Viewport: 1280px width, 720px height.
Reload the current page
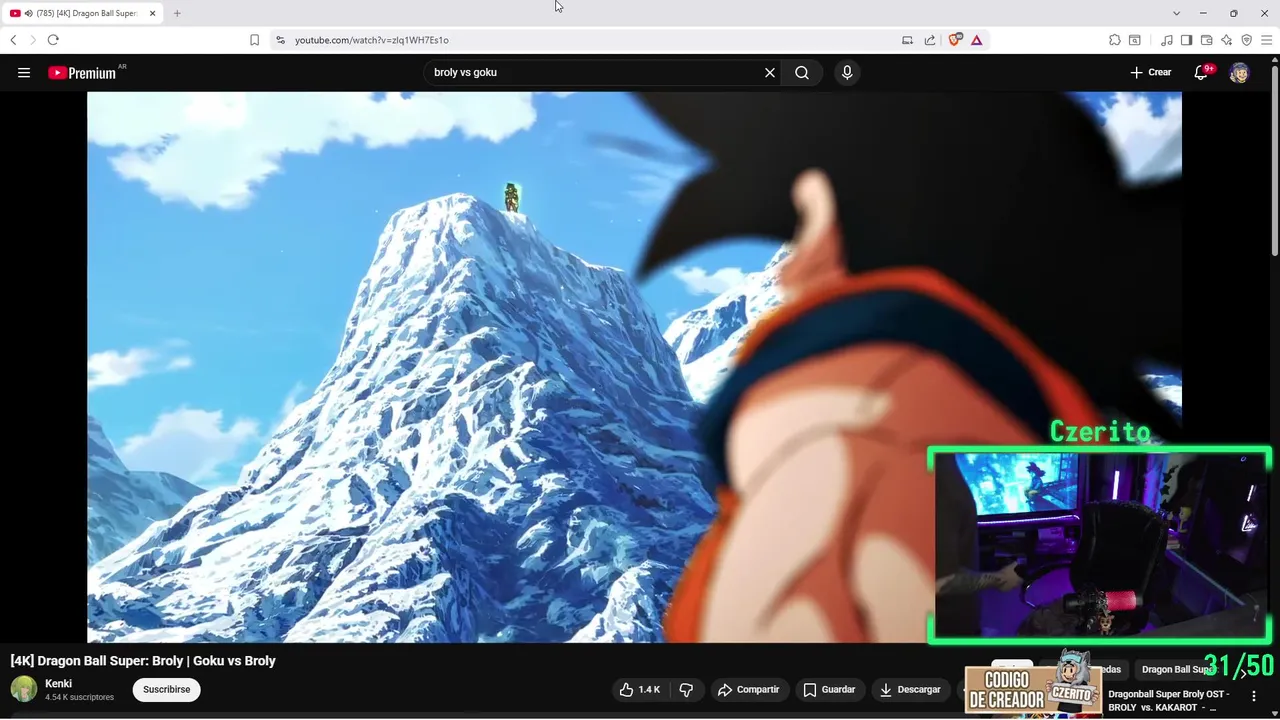click(x=53, y=40)
